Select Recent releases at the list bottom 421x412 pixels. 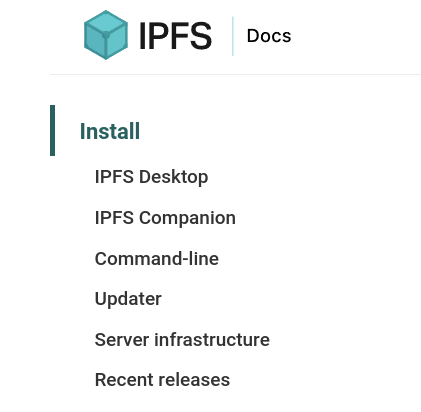[x=162, y=380]
